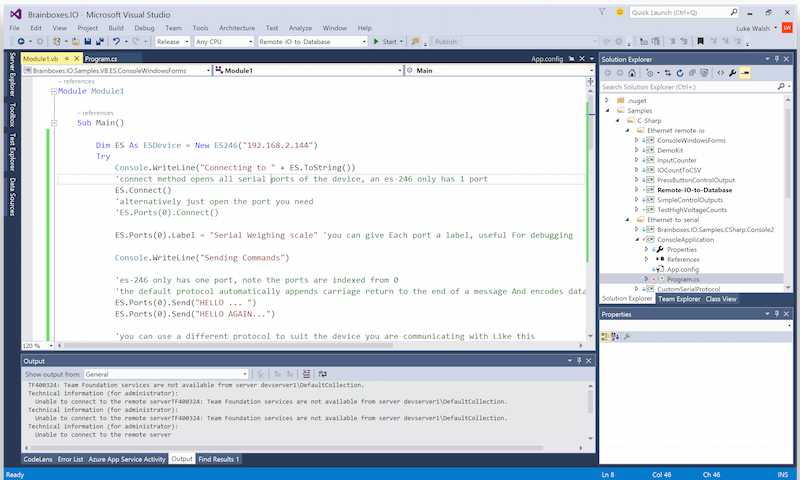Click Home icon in Solution Explorer toolbar
Screen dimensions: 800x480
coord(632,73)
